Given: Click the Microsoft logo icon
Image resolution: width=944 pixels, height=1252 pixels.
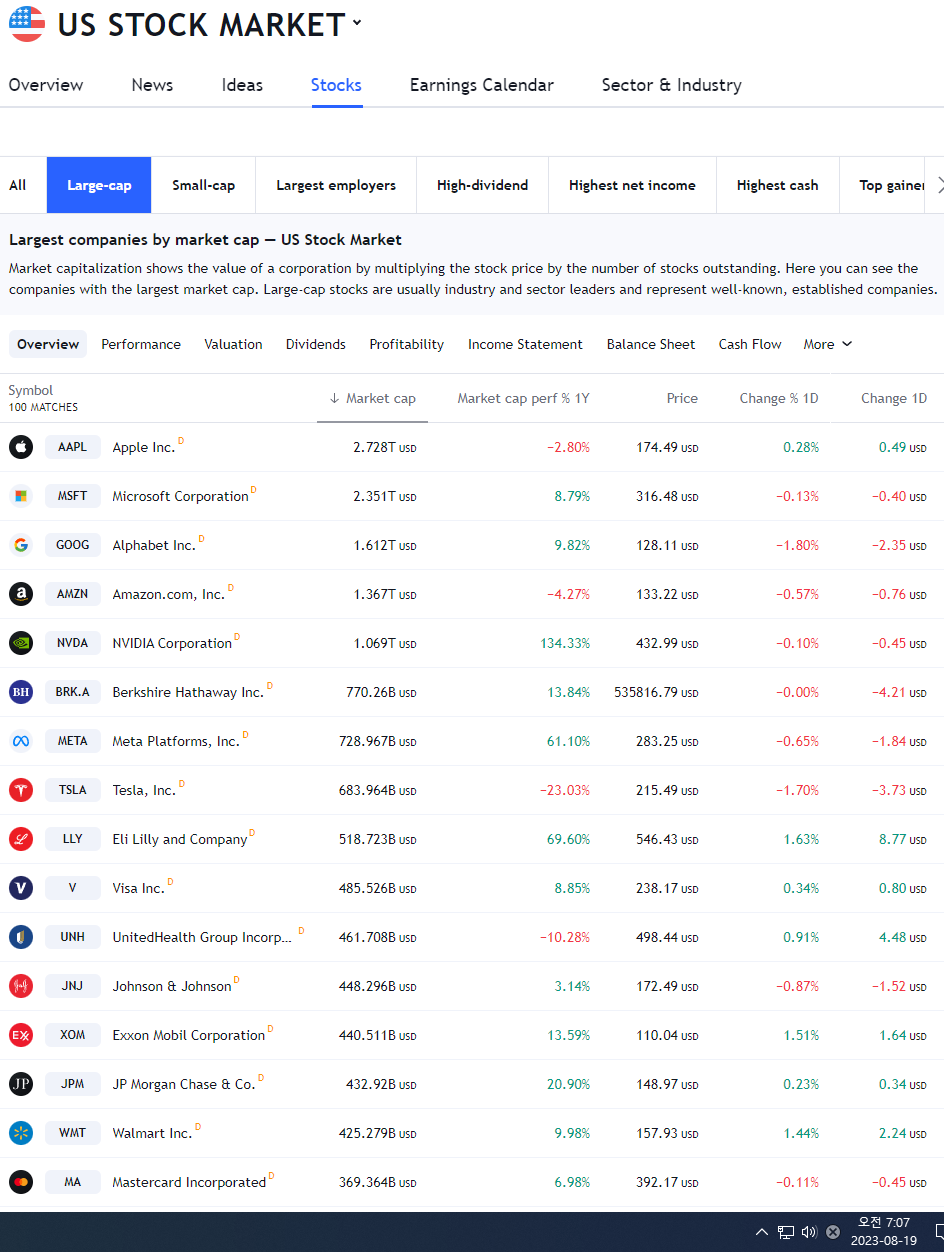Looking at the screenshot, I should [21, 496].
